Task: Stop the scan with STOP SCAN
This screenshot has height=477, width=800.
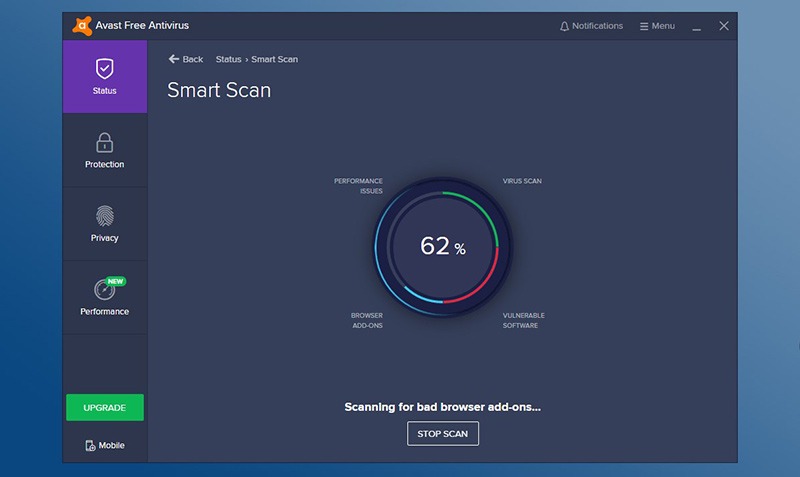Action: pos(443,434)
